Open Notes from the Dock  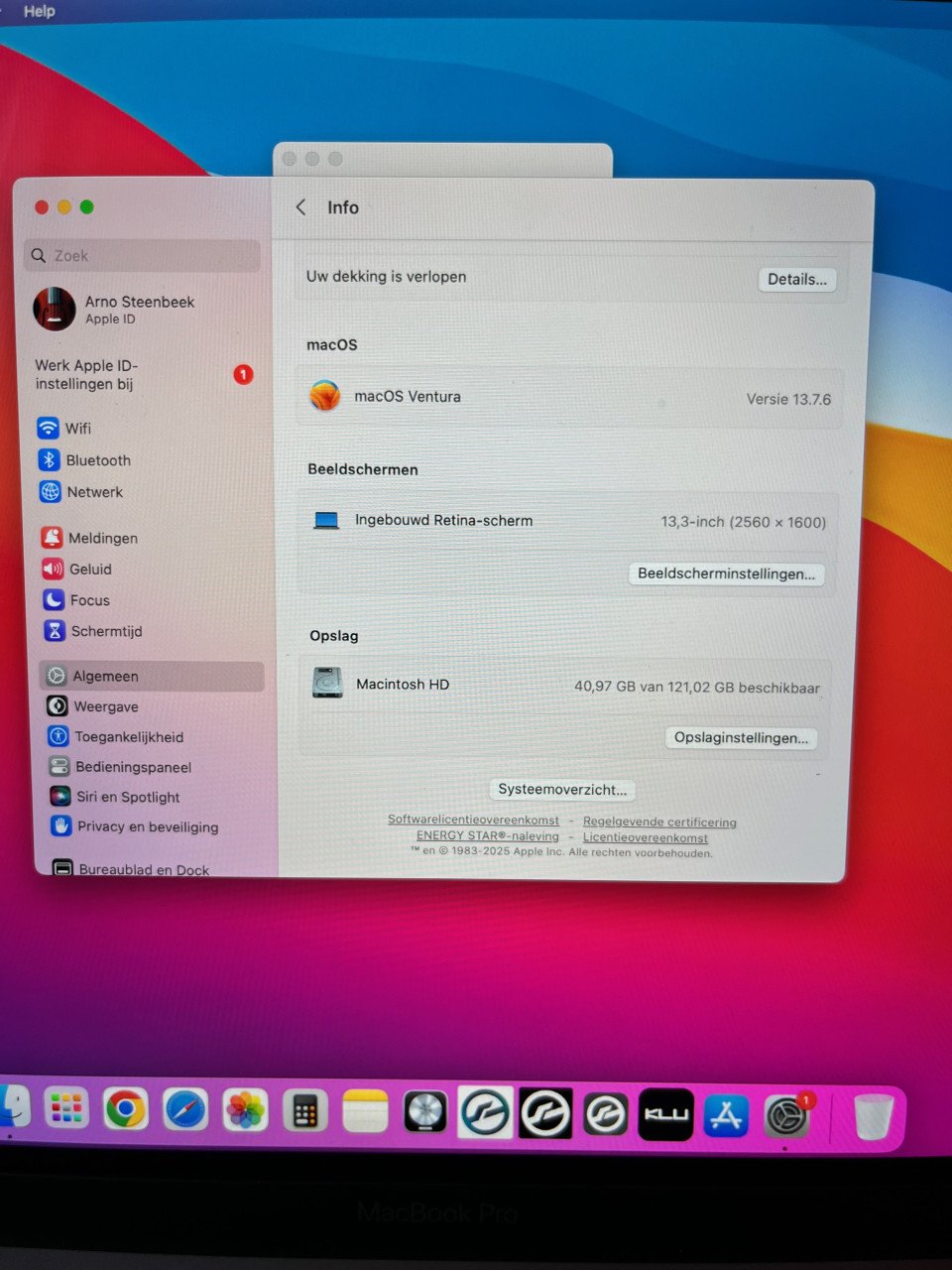[x=365, y=1112]
